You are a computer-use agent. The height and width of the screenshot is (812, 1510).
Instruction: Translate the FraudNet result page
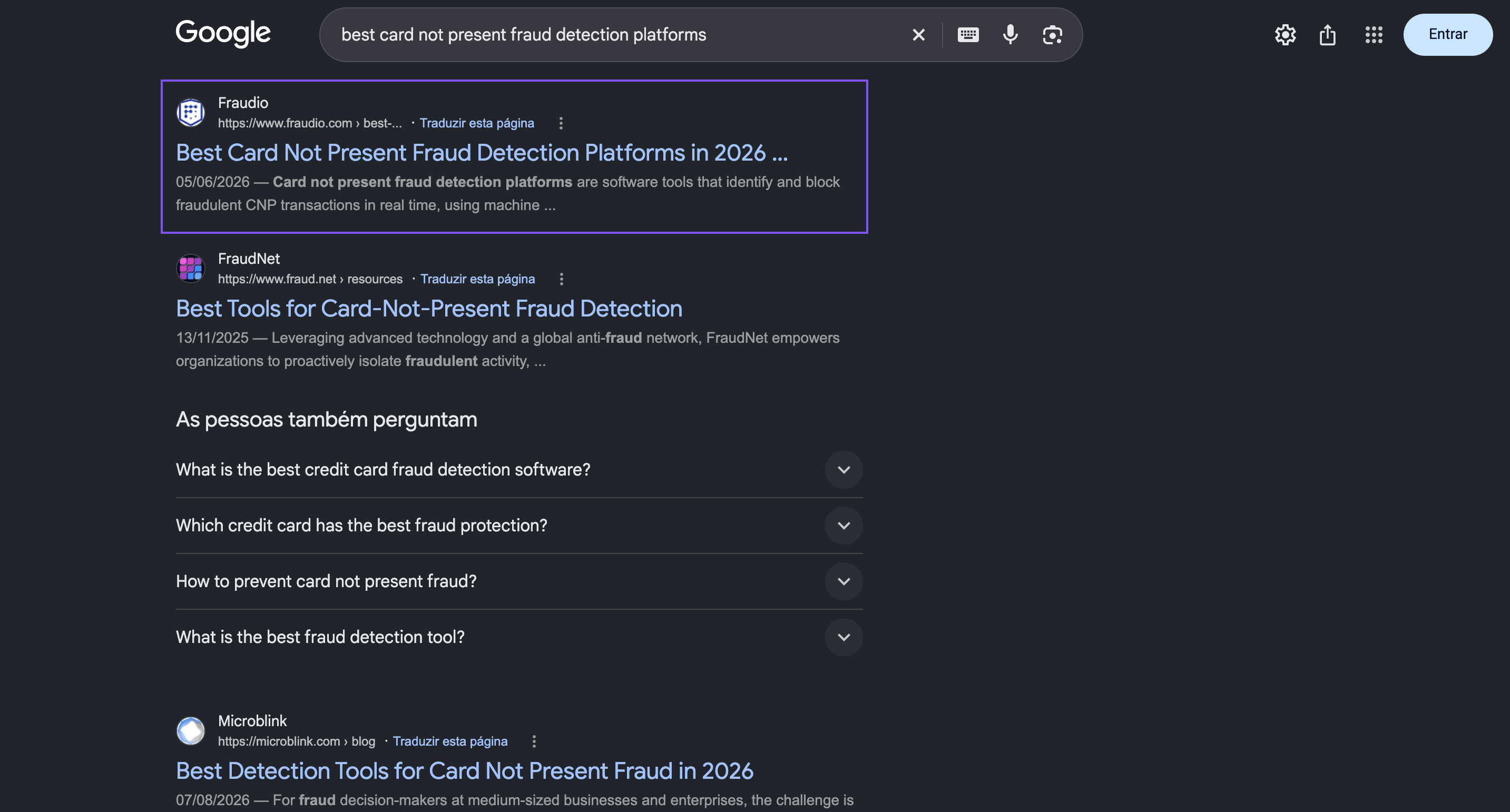pyautogui.click(x=477, y=279)
